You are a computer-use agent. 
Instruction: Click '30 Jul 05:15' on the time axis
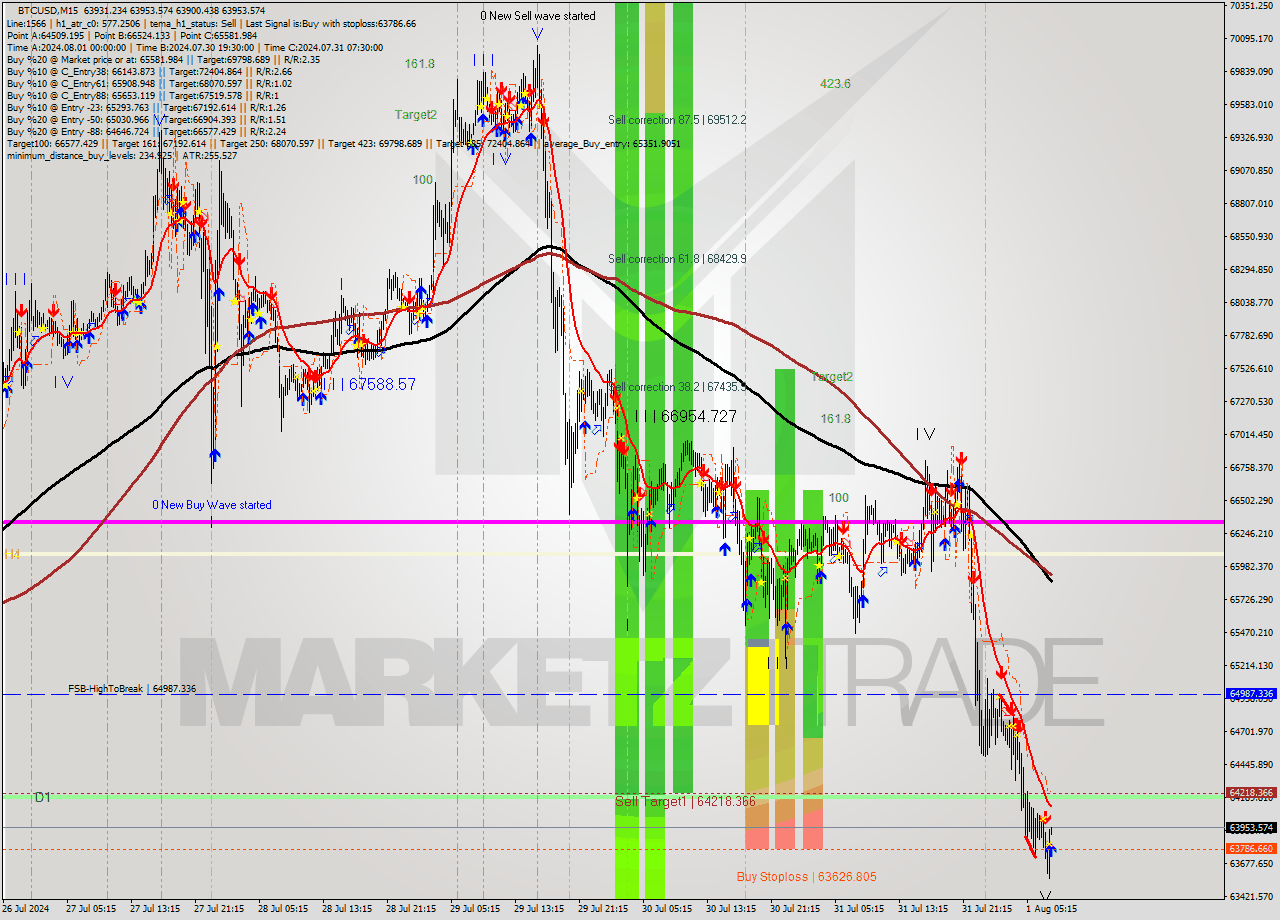coord(668,909)
